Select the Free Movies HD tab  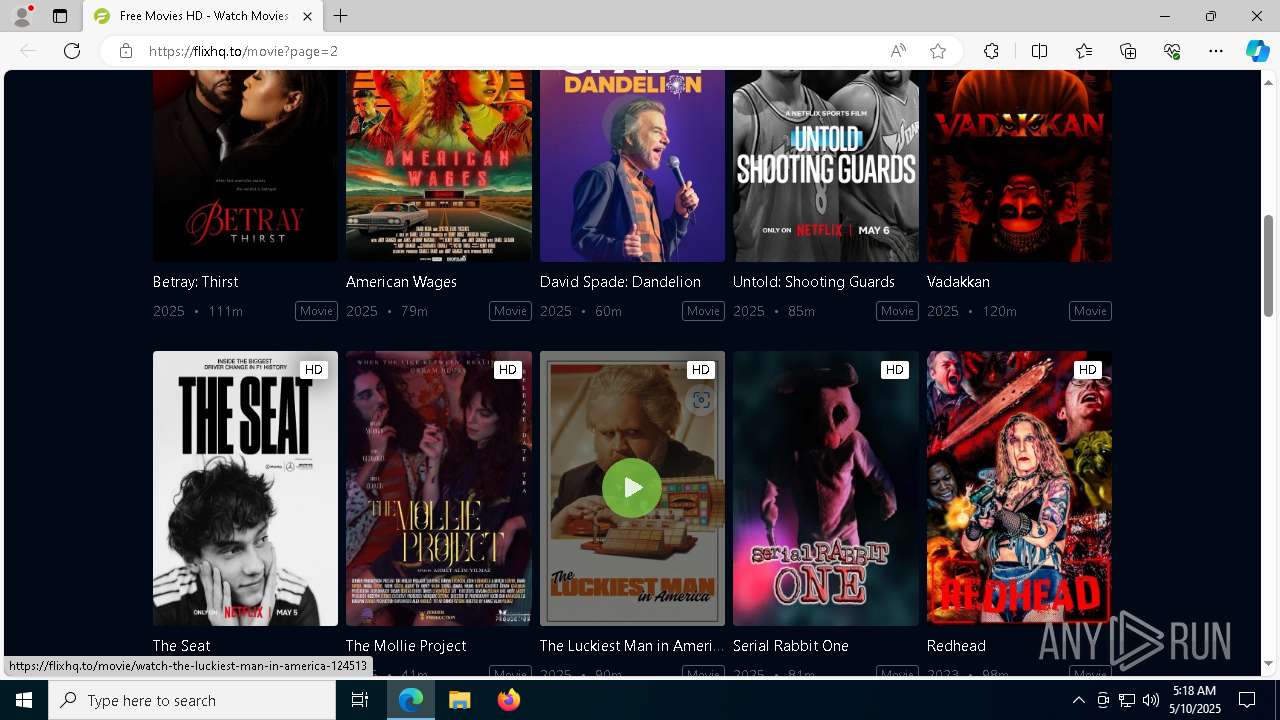tap(202, 16)
